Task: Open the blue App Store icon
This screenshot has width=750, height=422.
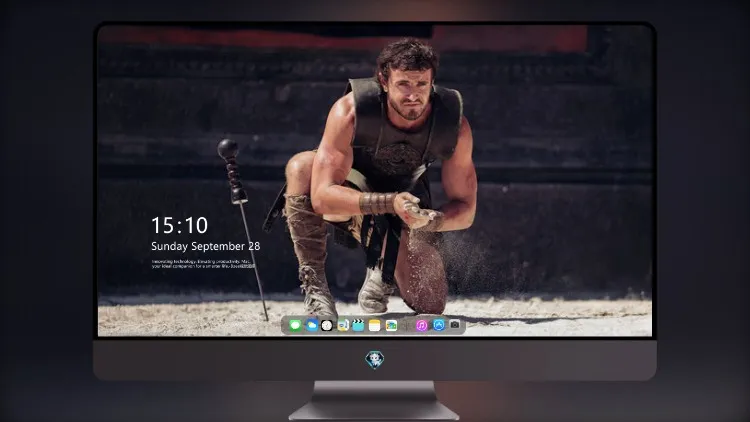Action: point(439,325)
